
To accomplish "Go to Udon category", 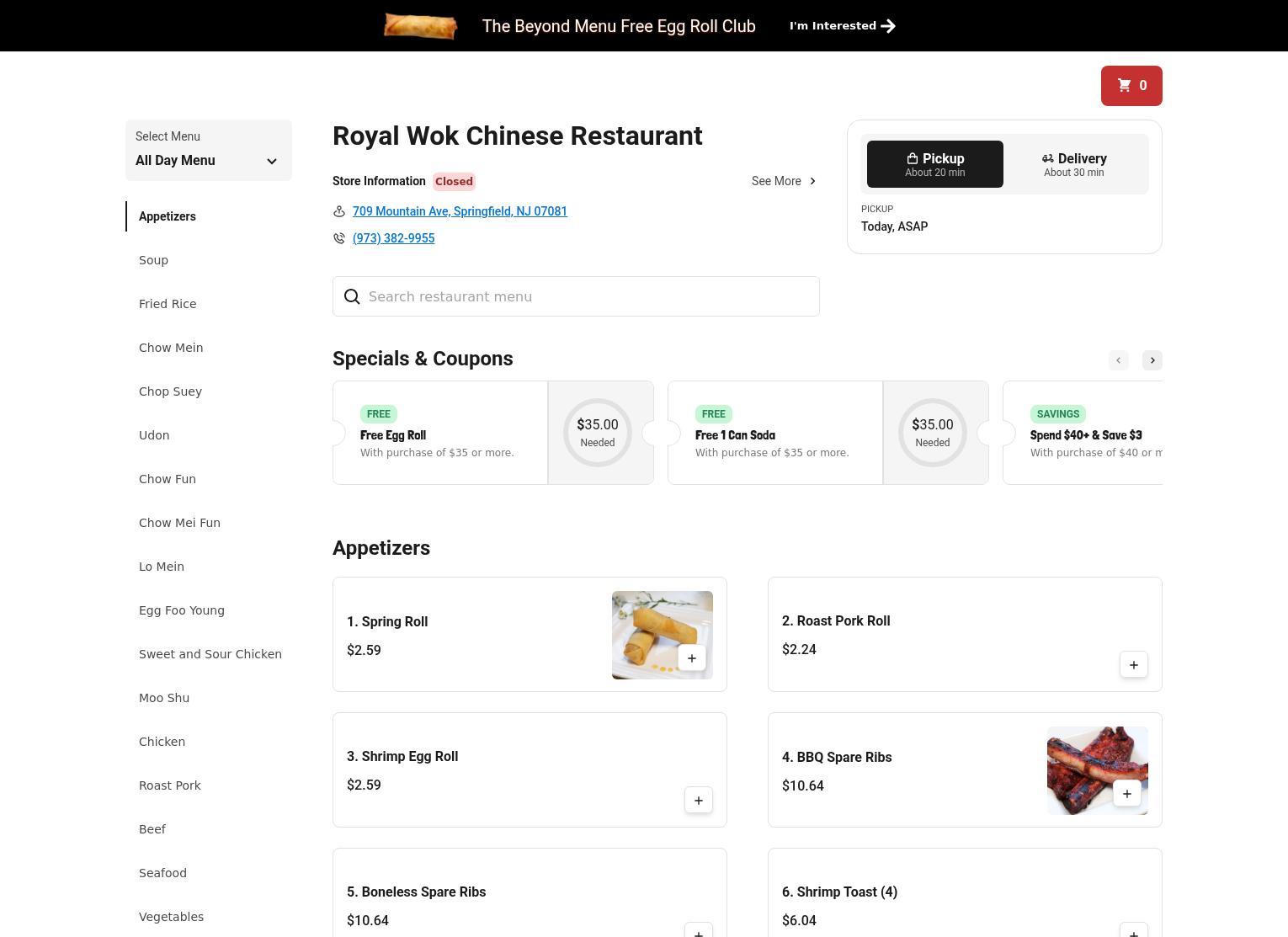I will 154,435.
